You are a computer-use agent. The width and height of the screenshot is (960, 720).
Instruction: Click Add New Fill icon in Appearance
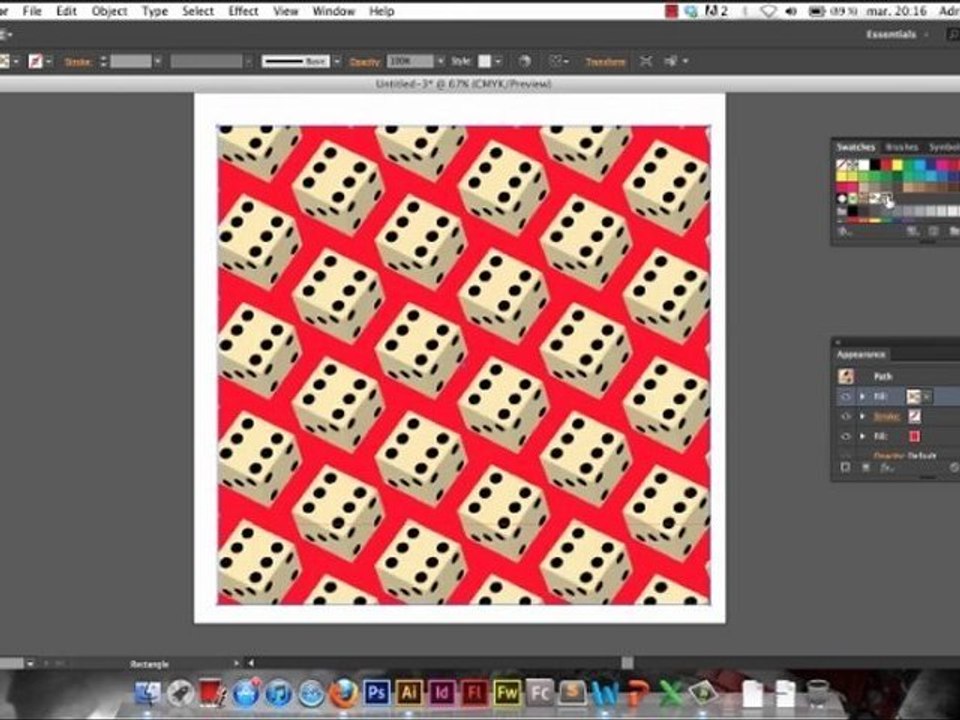[866, 468]
